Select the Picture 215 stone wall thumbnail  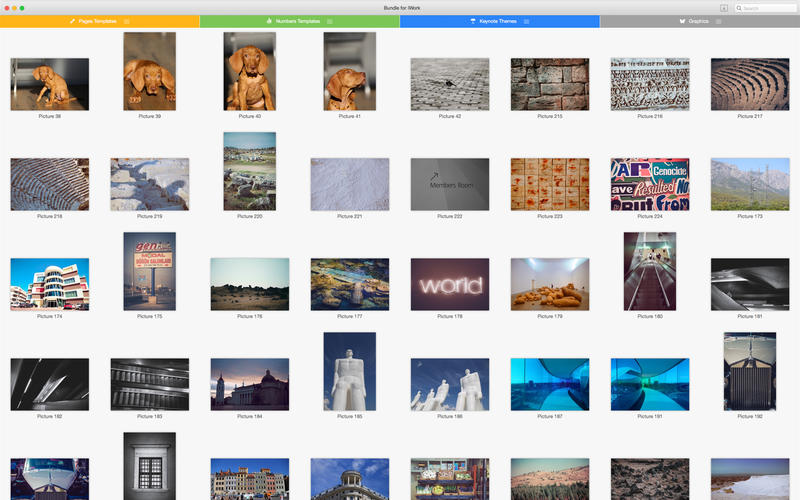[549, 84]
